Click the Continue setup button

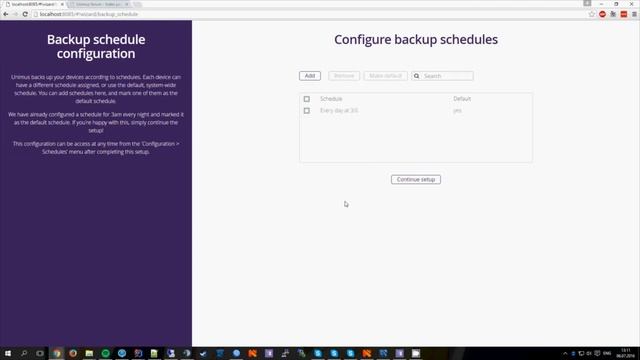(x=416, y=180)
